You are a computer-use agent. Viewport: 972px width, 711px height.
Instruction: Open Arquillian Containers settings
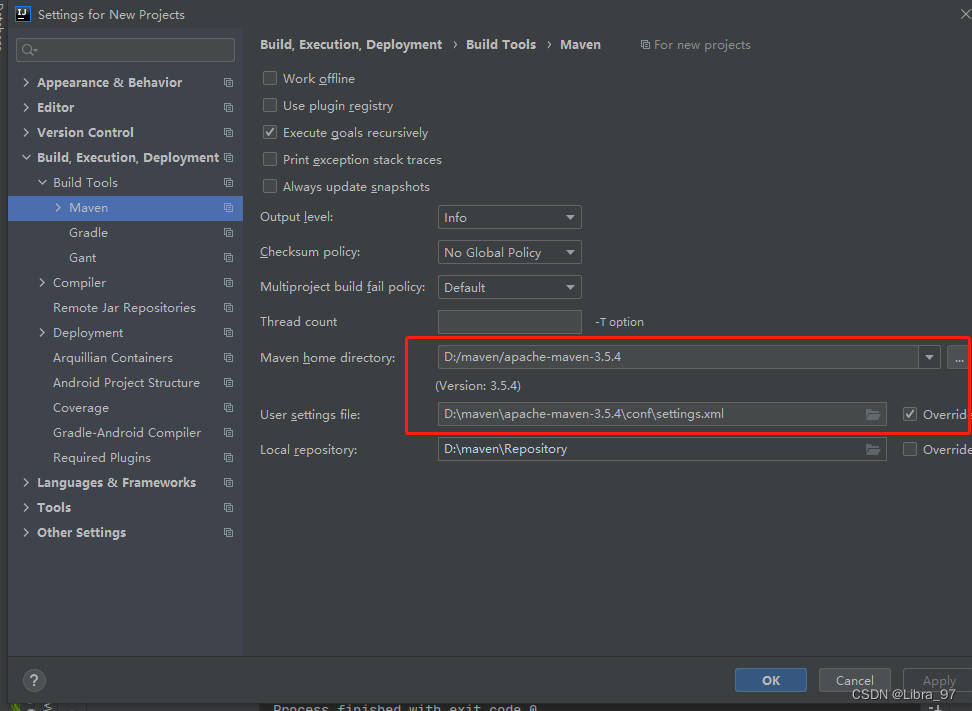(113, 358)
